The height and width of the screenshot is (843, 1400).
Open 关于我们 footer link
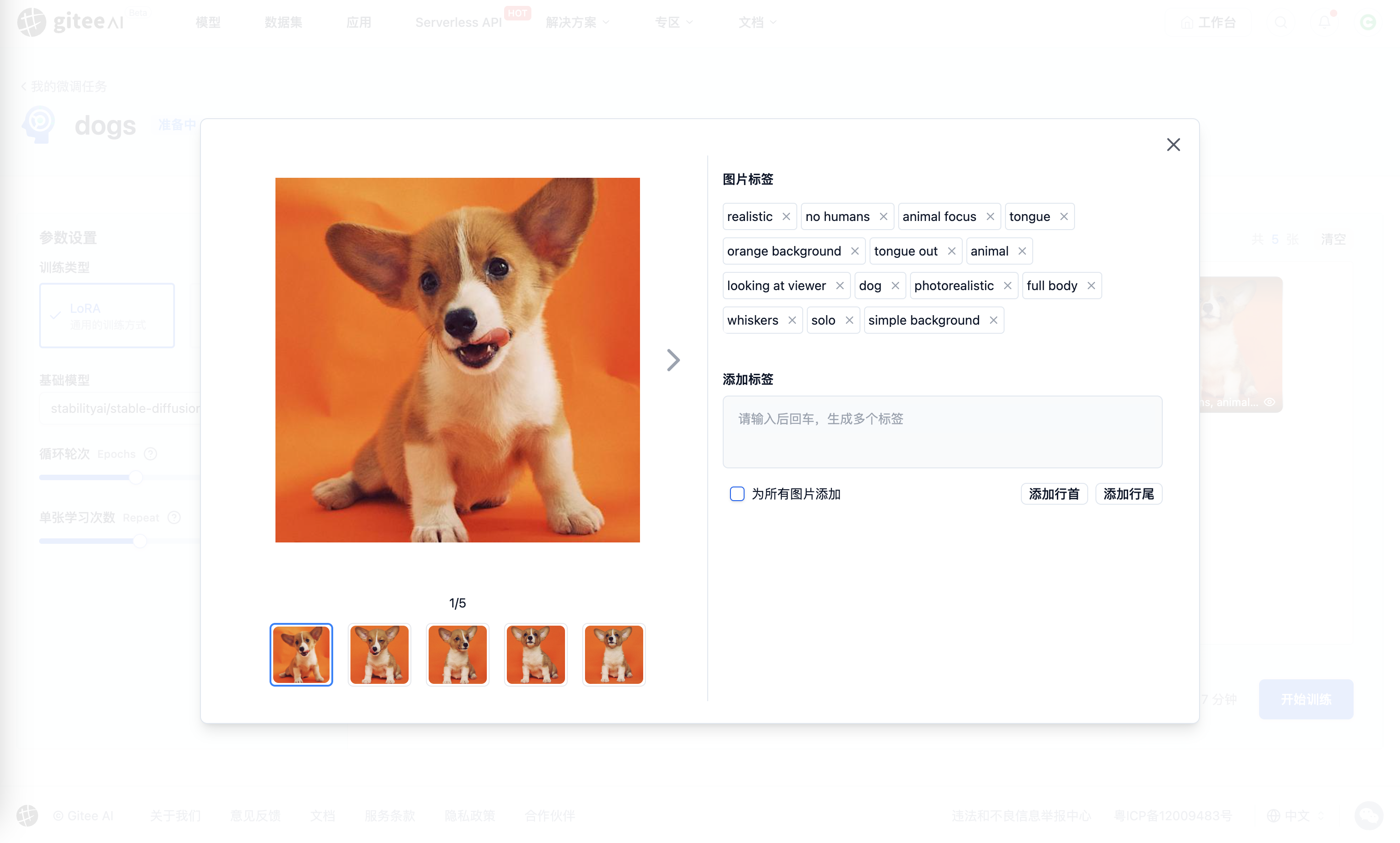[x=175, y=816]
